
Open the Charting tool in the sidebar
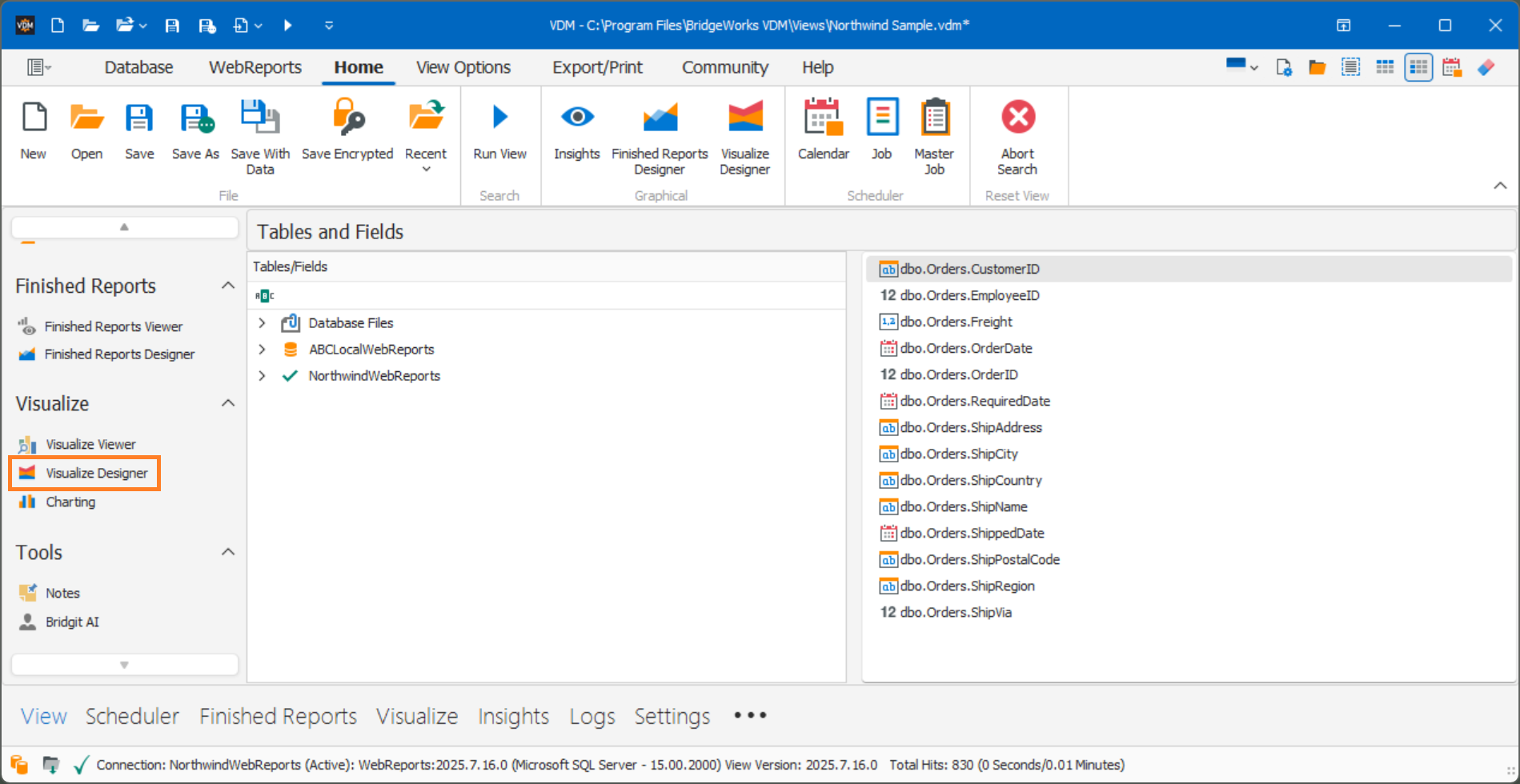(71, 502)
